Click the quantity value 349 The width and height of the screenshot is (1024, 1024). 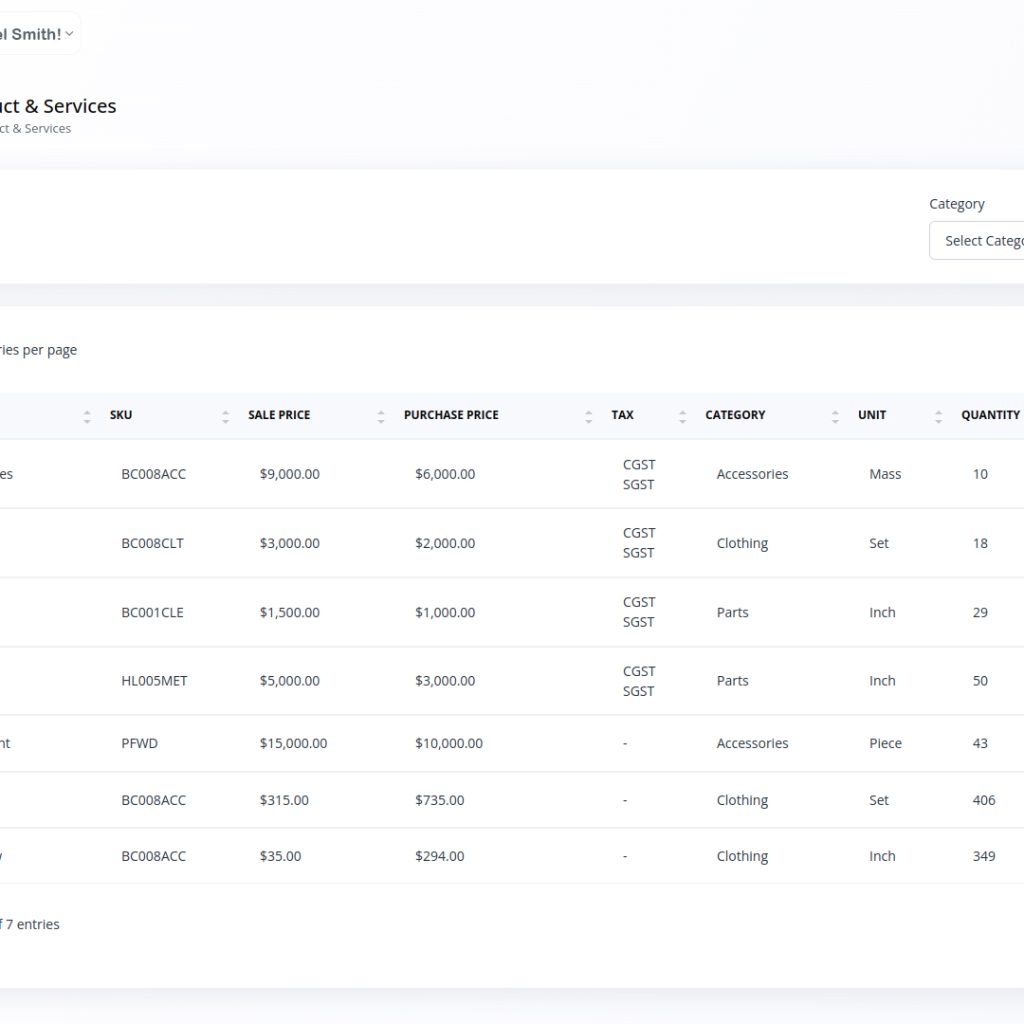pos(983,857)
